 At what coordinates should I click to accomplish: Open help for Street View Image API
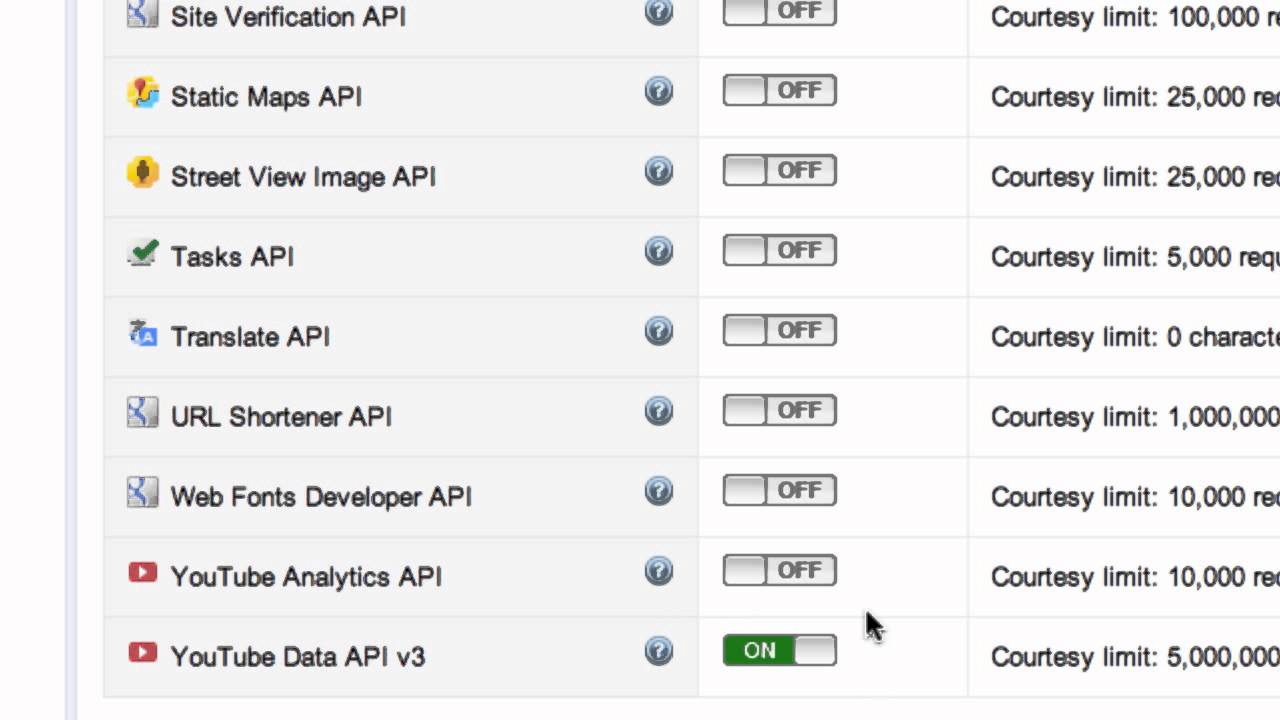coord(658,171)
